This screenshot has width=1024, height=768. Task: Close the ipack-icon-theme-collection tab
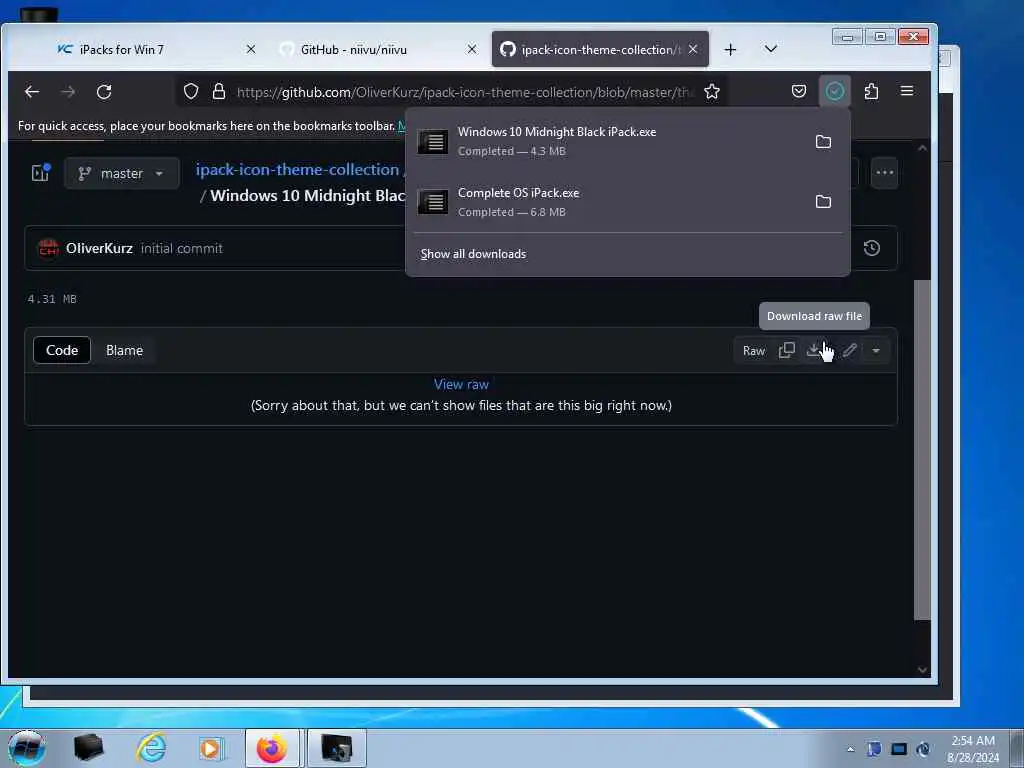pos(693,50)
